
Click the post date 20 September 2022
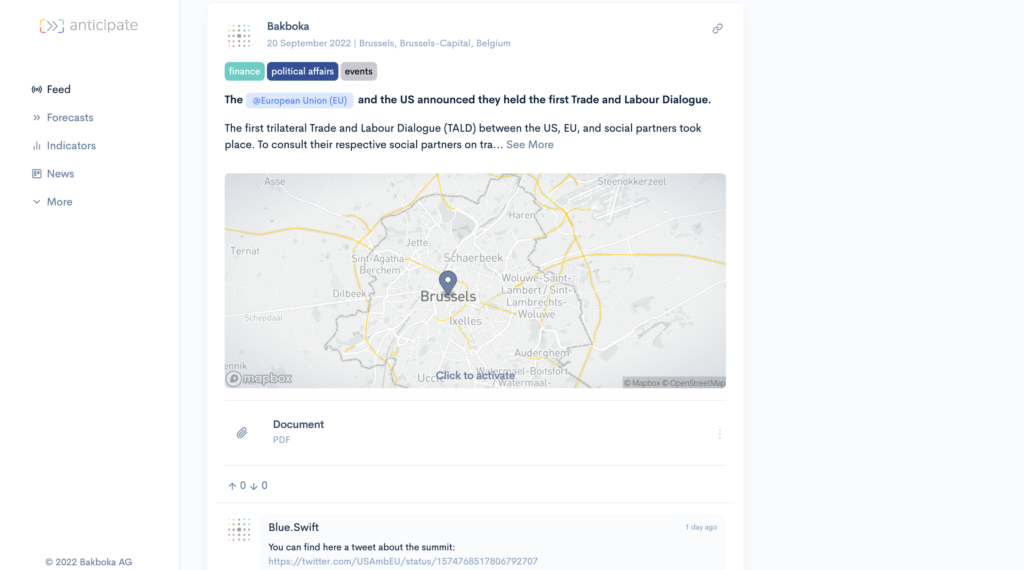tap(308, 43)
